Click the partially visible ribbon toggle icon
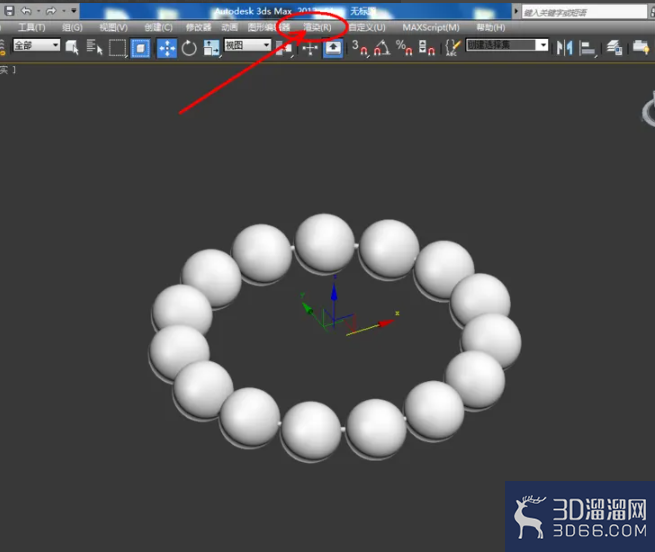 click(641, 47)
